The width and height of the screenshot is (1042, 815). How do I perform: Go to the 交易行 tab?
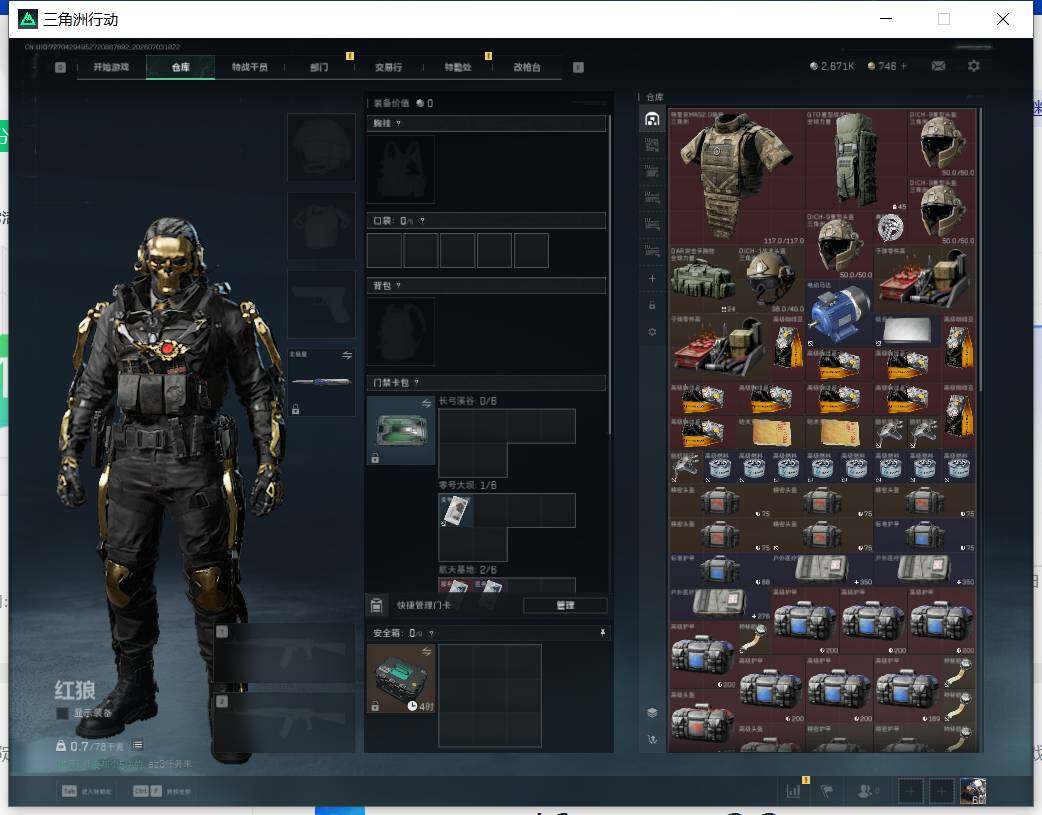point(388,67)
